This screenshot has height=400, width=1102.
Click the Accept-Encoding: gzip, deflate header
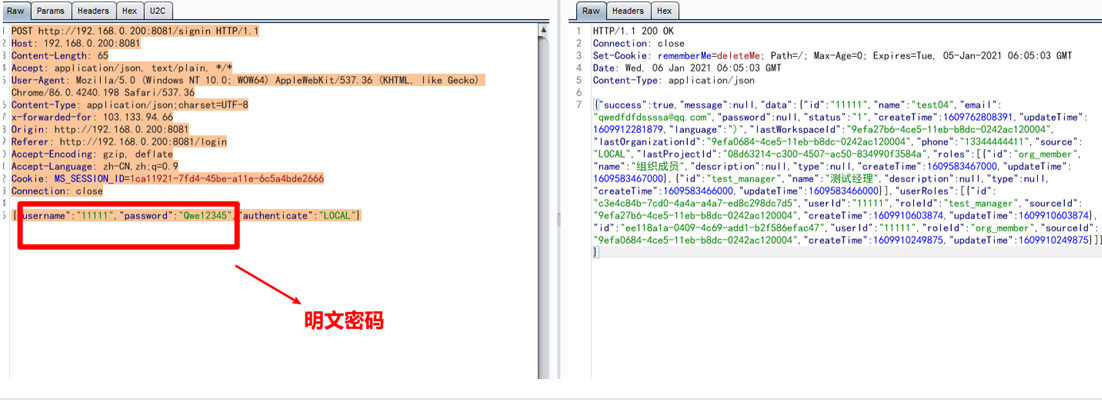pyautogui.click(x=92, y=154)
